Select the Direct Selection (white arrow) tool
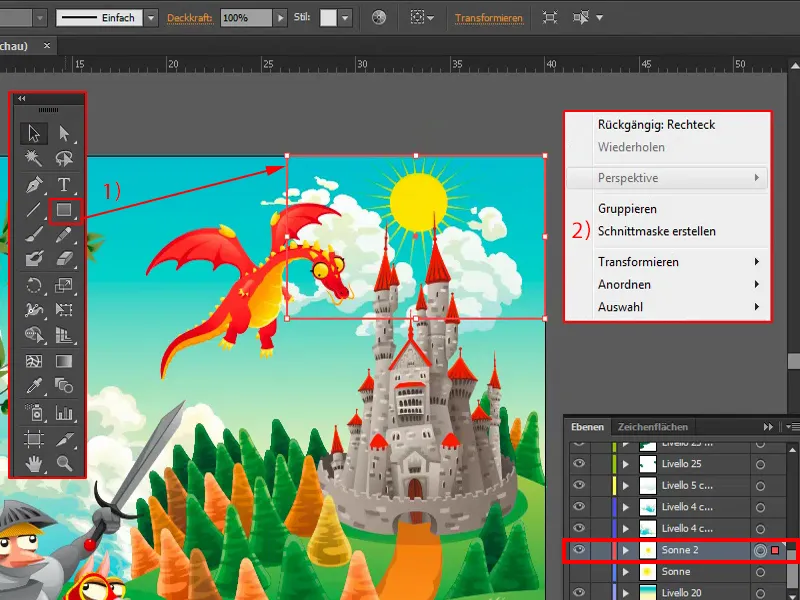800x600 pixels. tap(64, 133)
